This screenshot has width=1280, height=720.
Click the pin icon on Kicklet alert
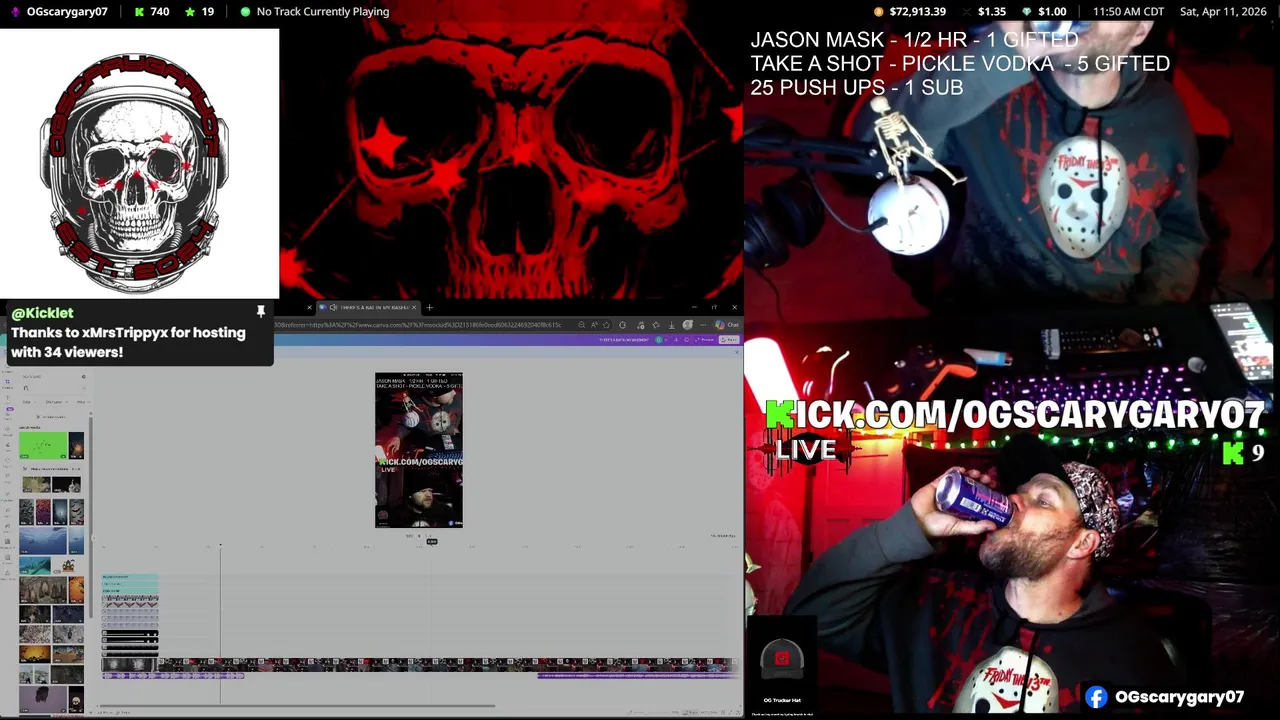click(261, 312)
